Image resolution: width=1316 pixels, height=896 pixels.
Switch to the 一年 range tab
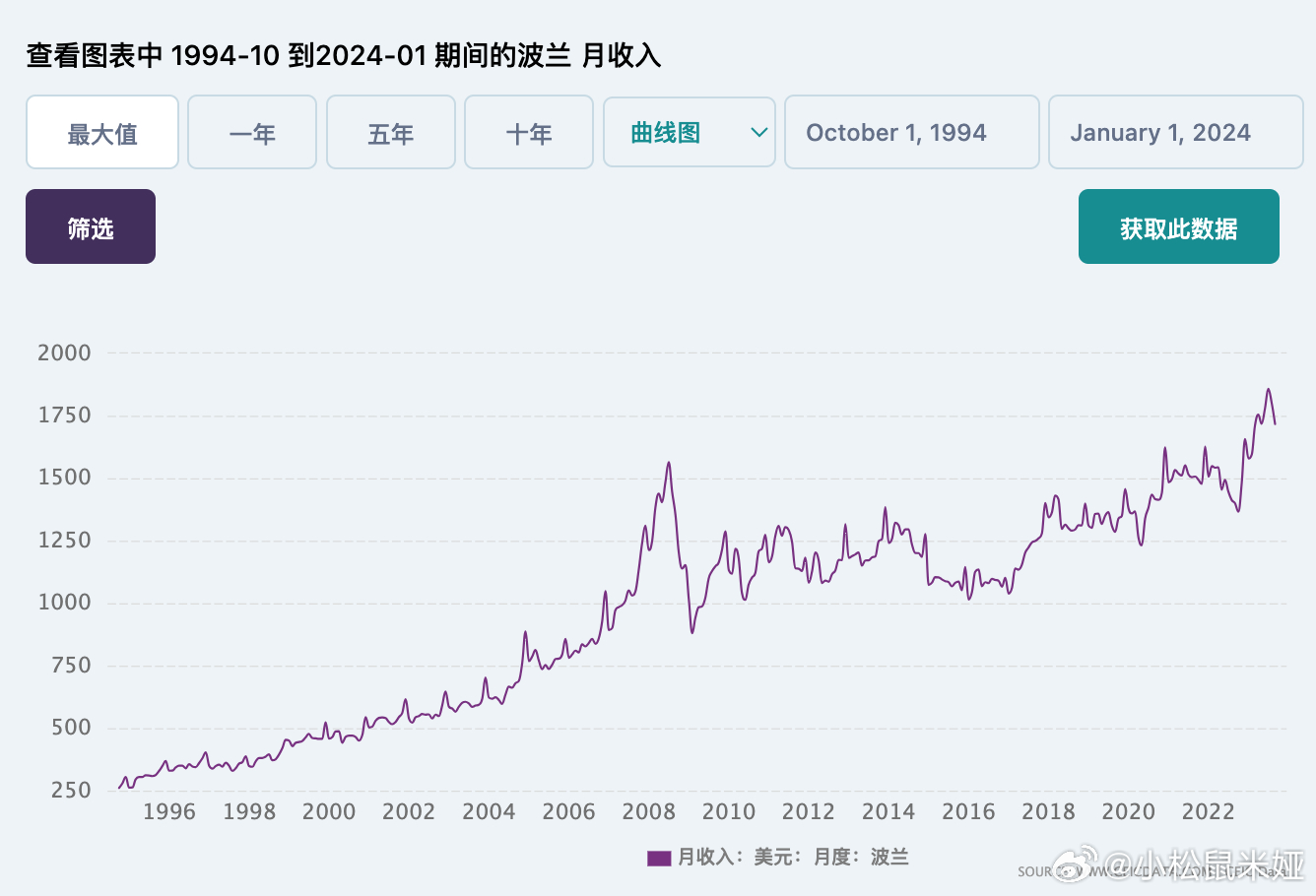(x=252, y=133)
